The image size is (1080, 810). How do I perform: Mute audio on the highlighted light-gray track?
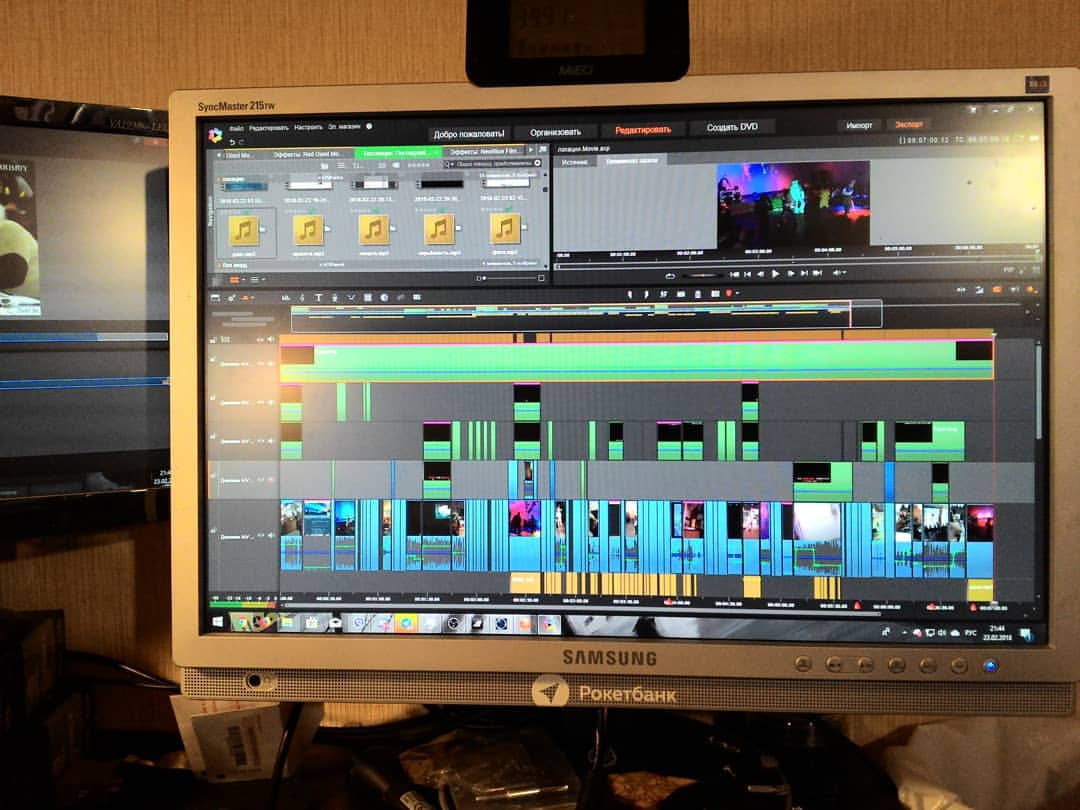271,479
